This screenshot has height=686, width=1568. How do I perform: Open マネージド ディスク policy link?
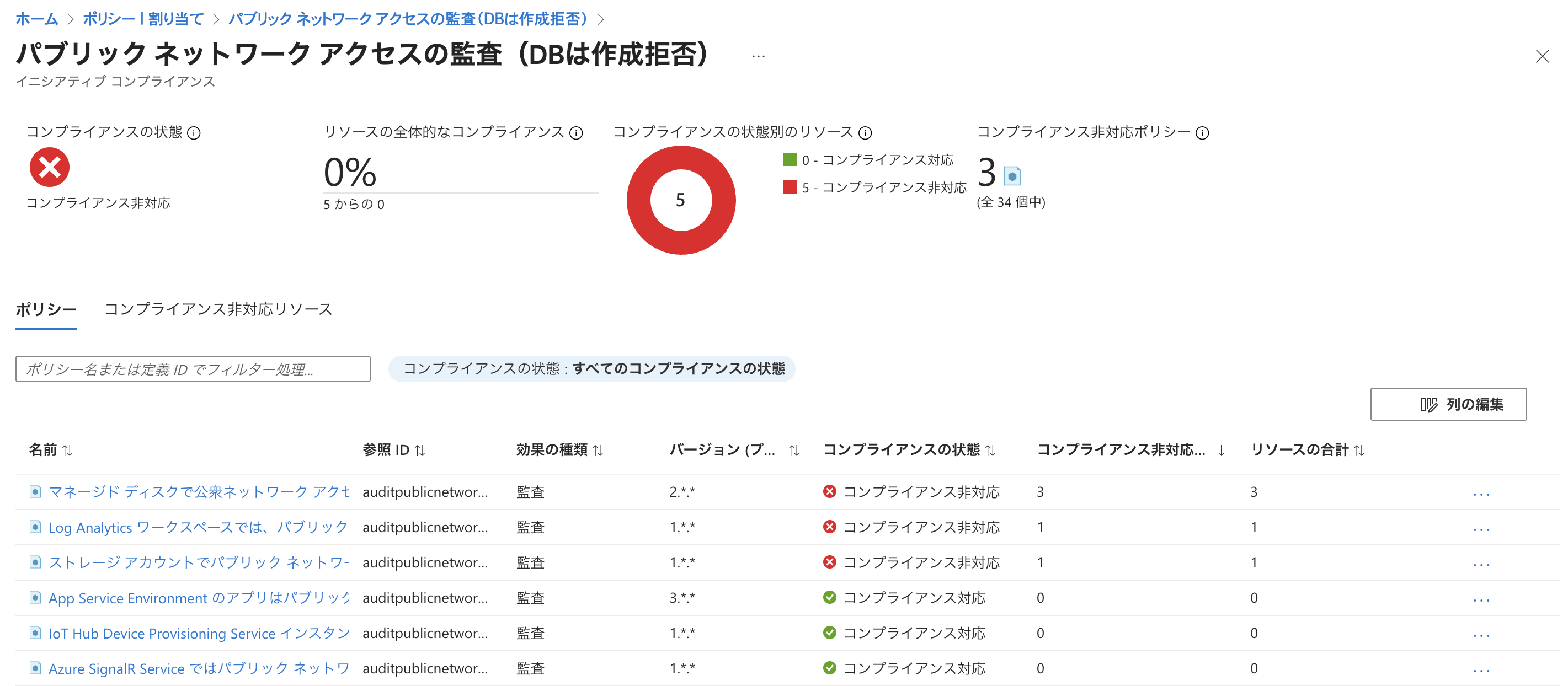[x=199, y=492]
